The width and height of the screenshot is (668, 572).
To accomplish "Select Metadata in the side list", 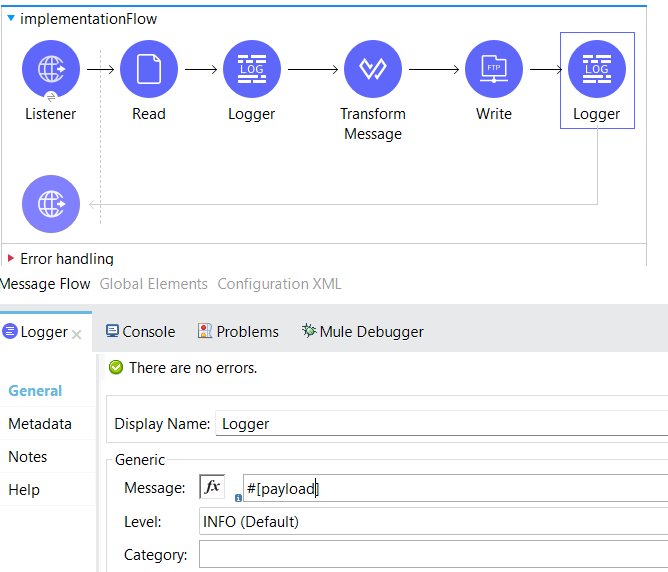I will tap(40, 424).
